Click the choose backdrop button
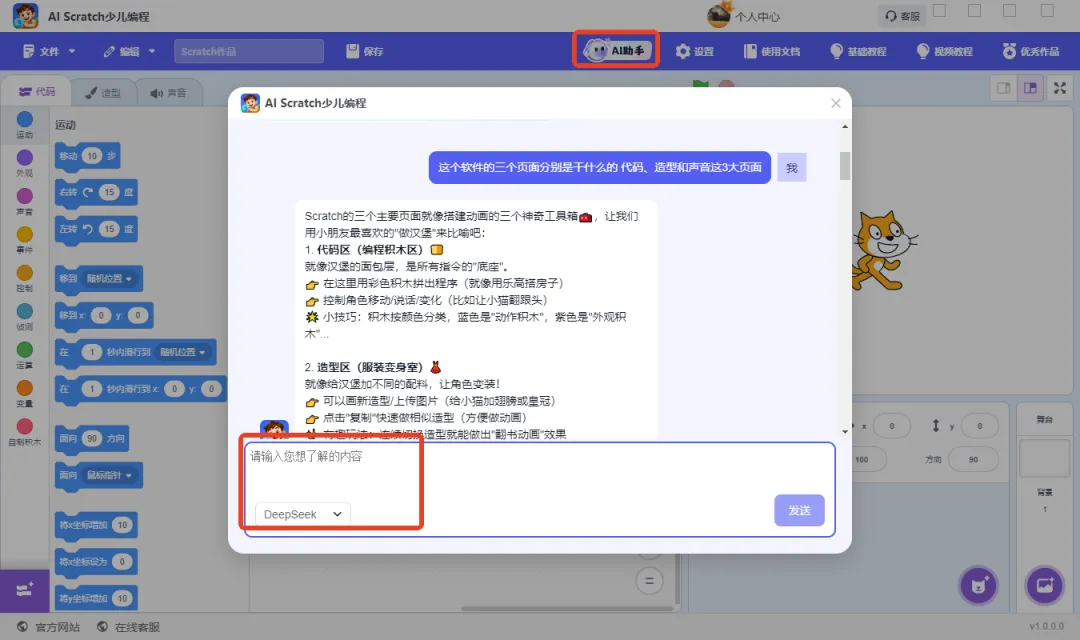1080x640 pixels. tap(1044, 586)
